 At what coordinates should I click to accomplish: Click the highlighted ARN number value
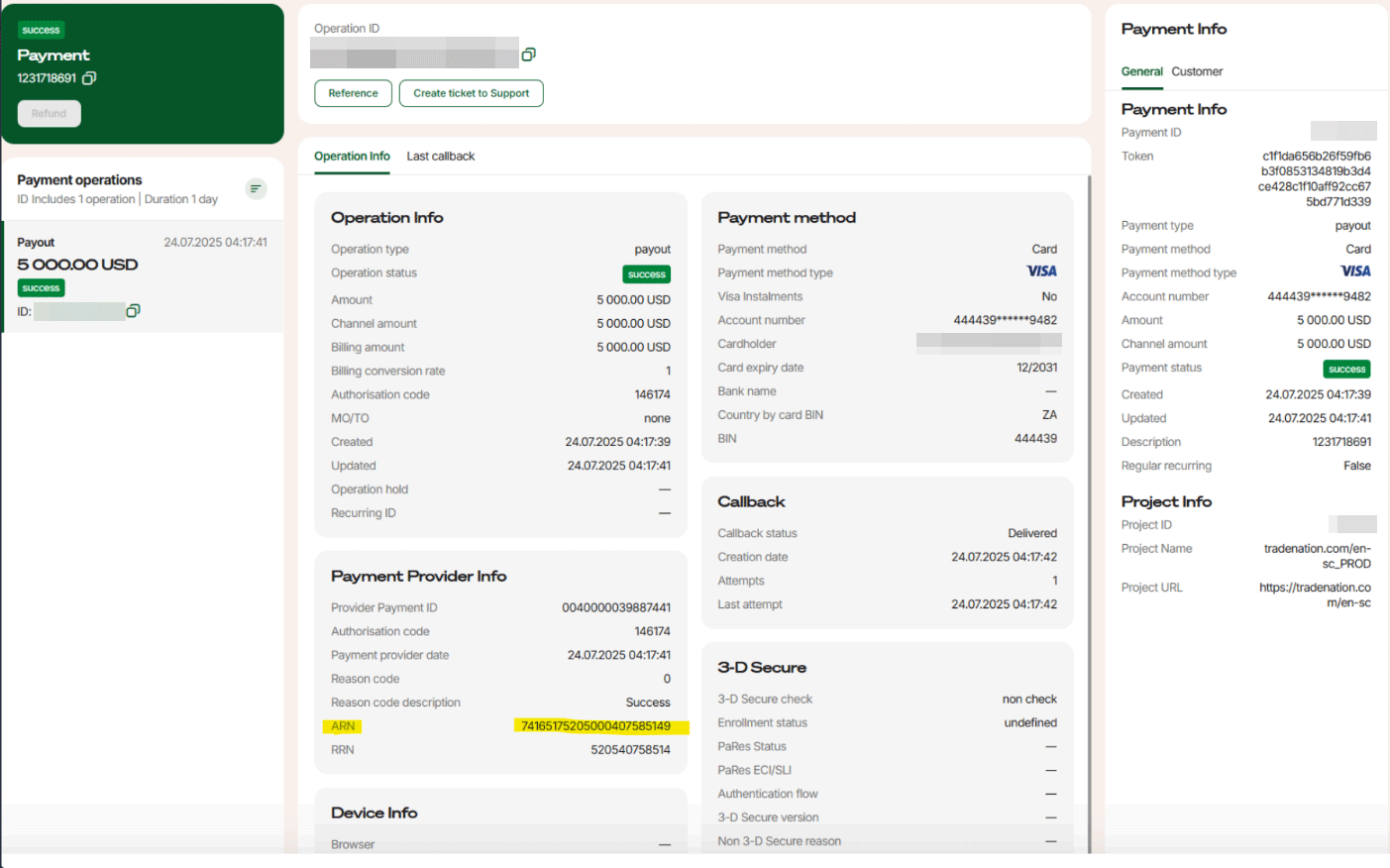pyautogui.click(x=595, y=726)
